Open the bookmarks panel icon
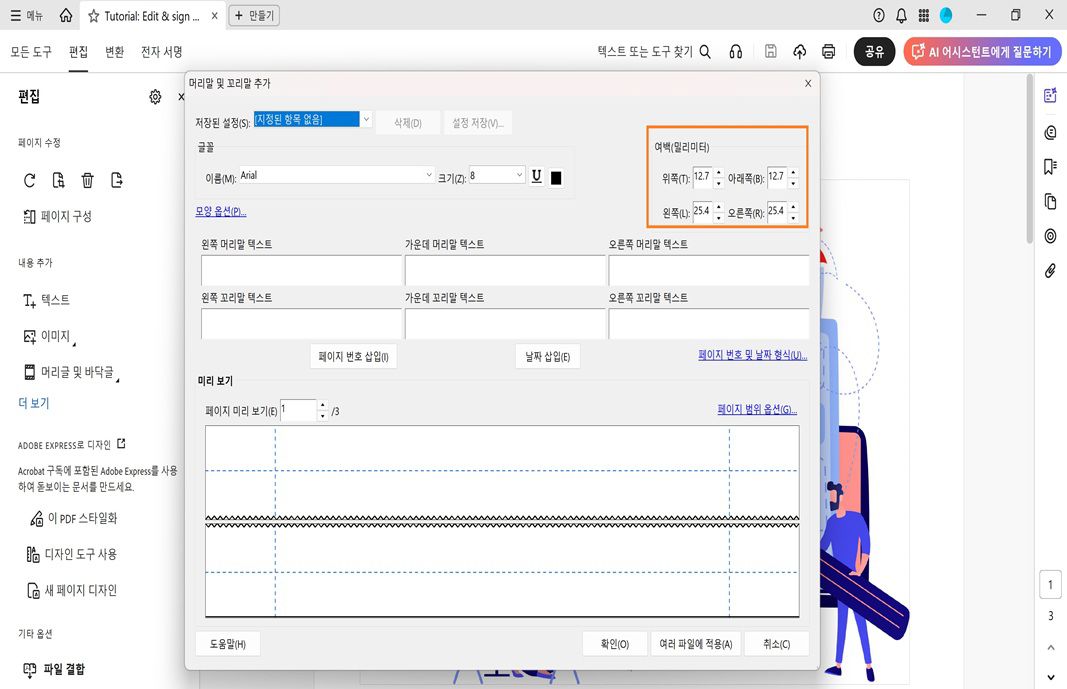The image size is (1067, 689). click(1050, 167)
